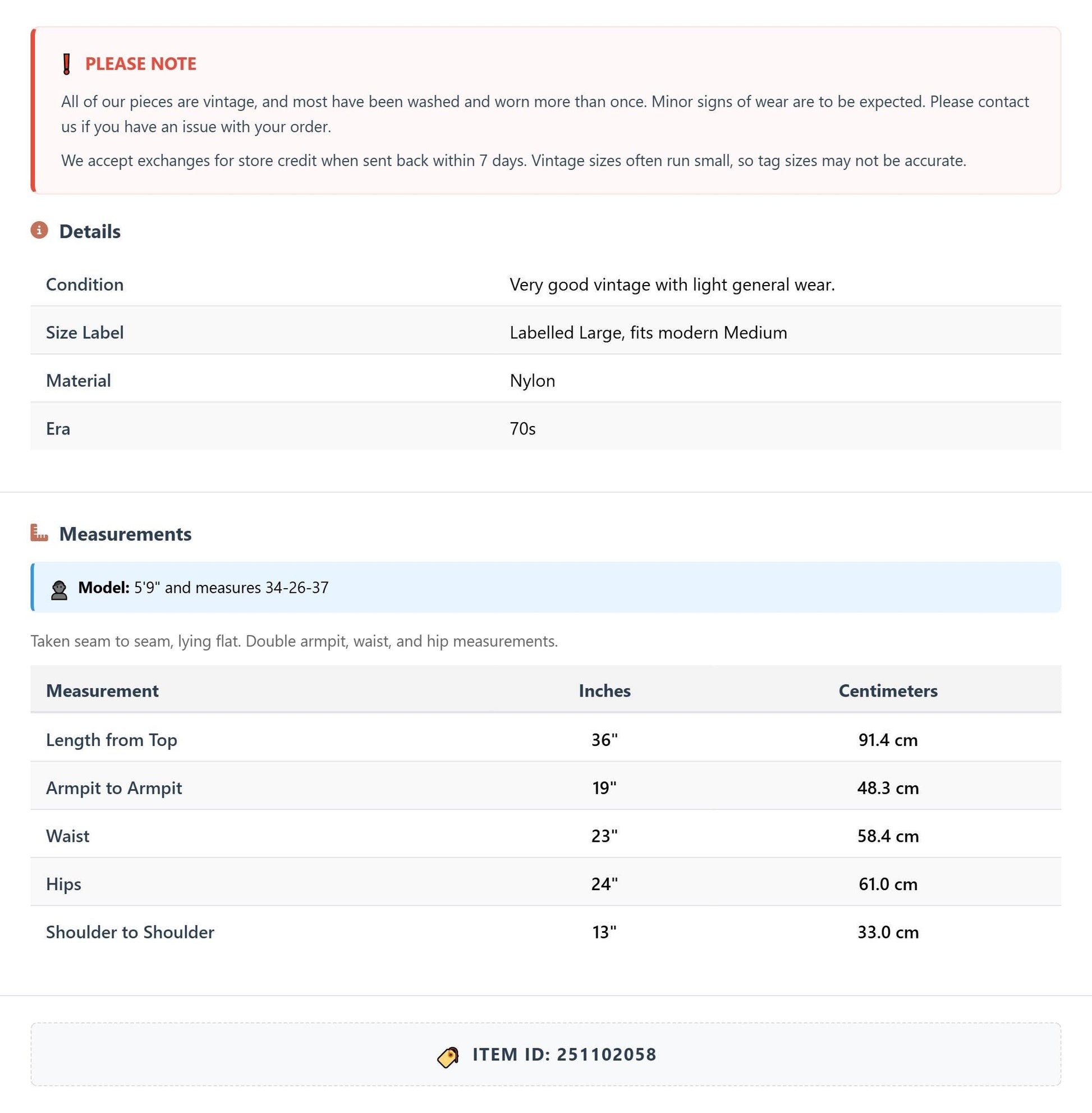Click the price tag icon

(x=448, y=1057)
